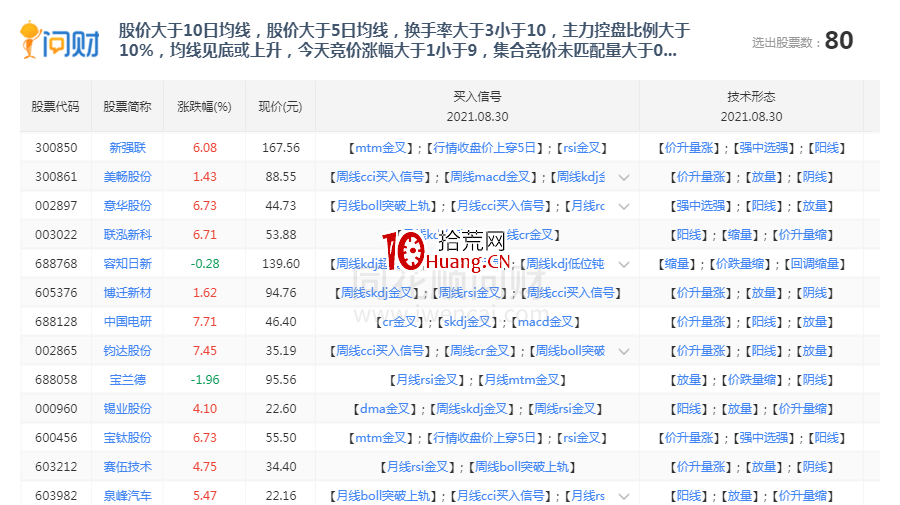
Task: Click 月线mtm金叉 in 宝兰德 row
Action: coord(522,379)
